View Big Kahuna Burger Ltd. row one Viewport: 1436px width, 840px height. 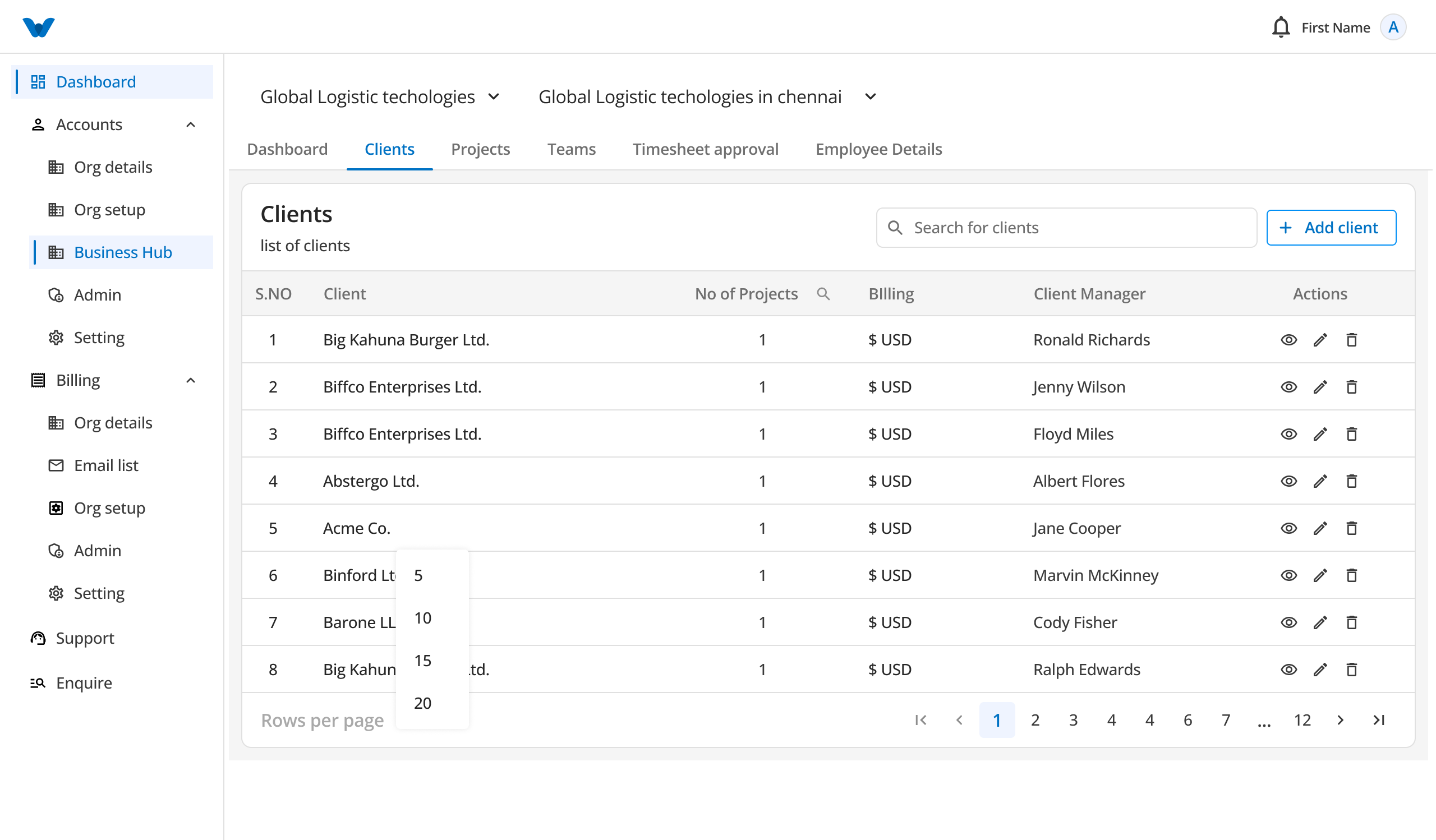coord(1288,340)
